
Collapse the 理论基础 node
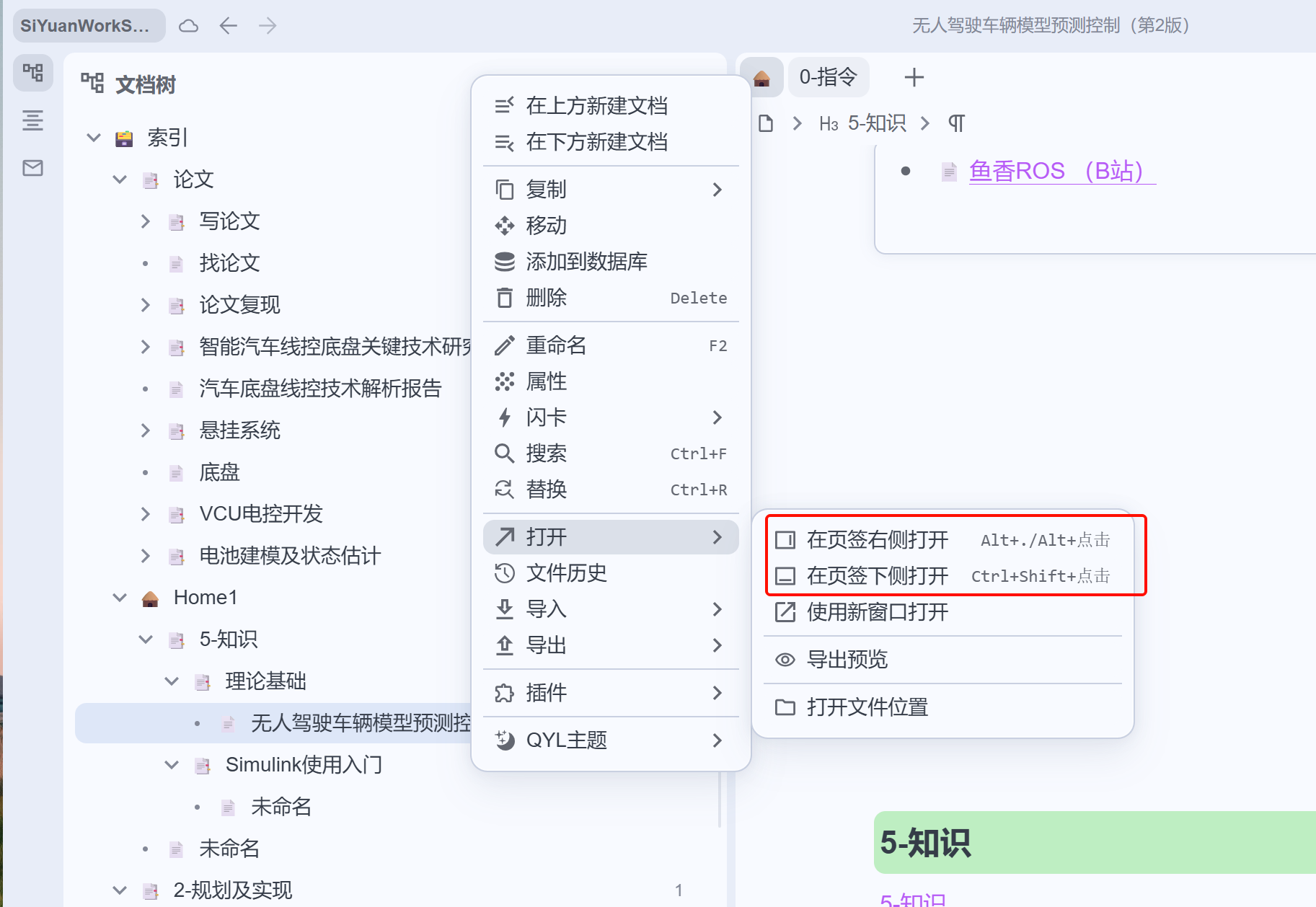pos(172,681)
